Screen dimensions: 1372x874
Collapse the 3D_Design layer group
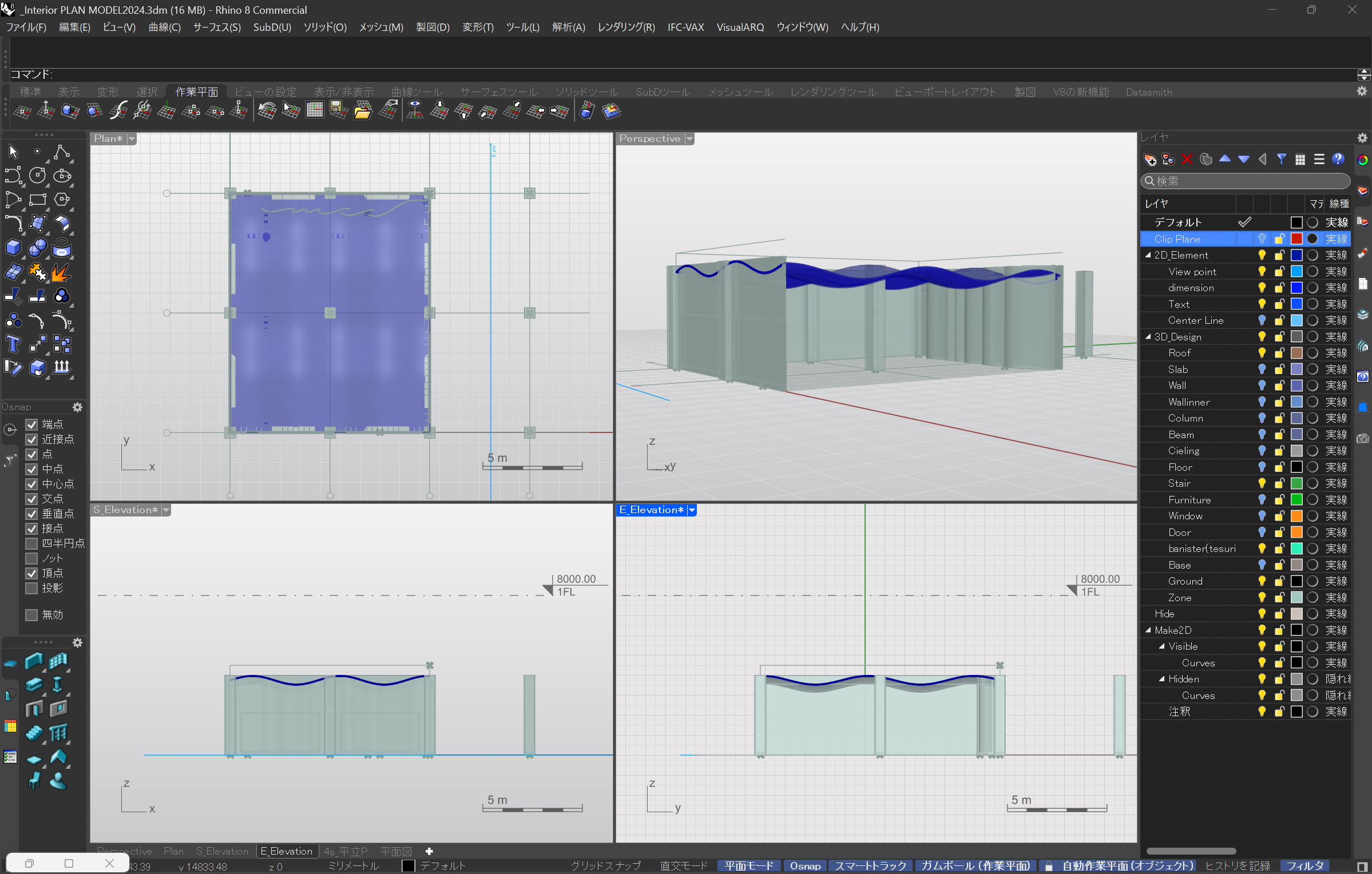(1148, 337)
